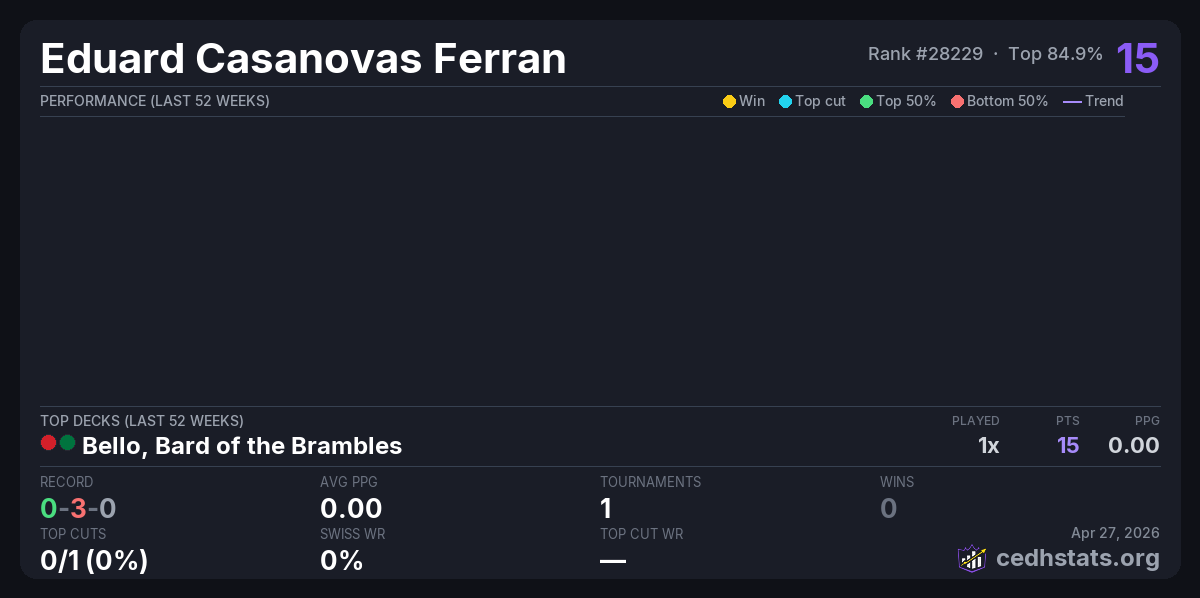Screen dimensions: 1200x598
Task: Click the red mana color dot
Action: (x=48, y=443)
